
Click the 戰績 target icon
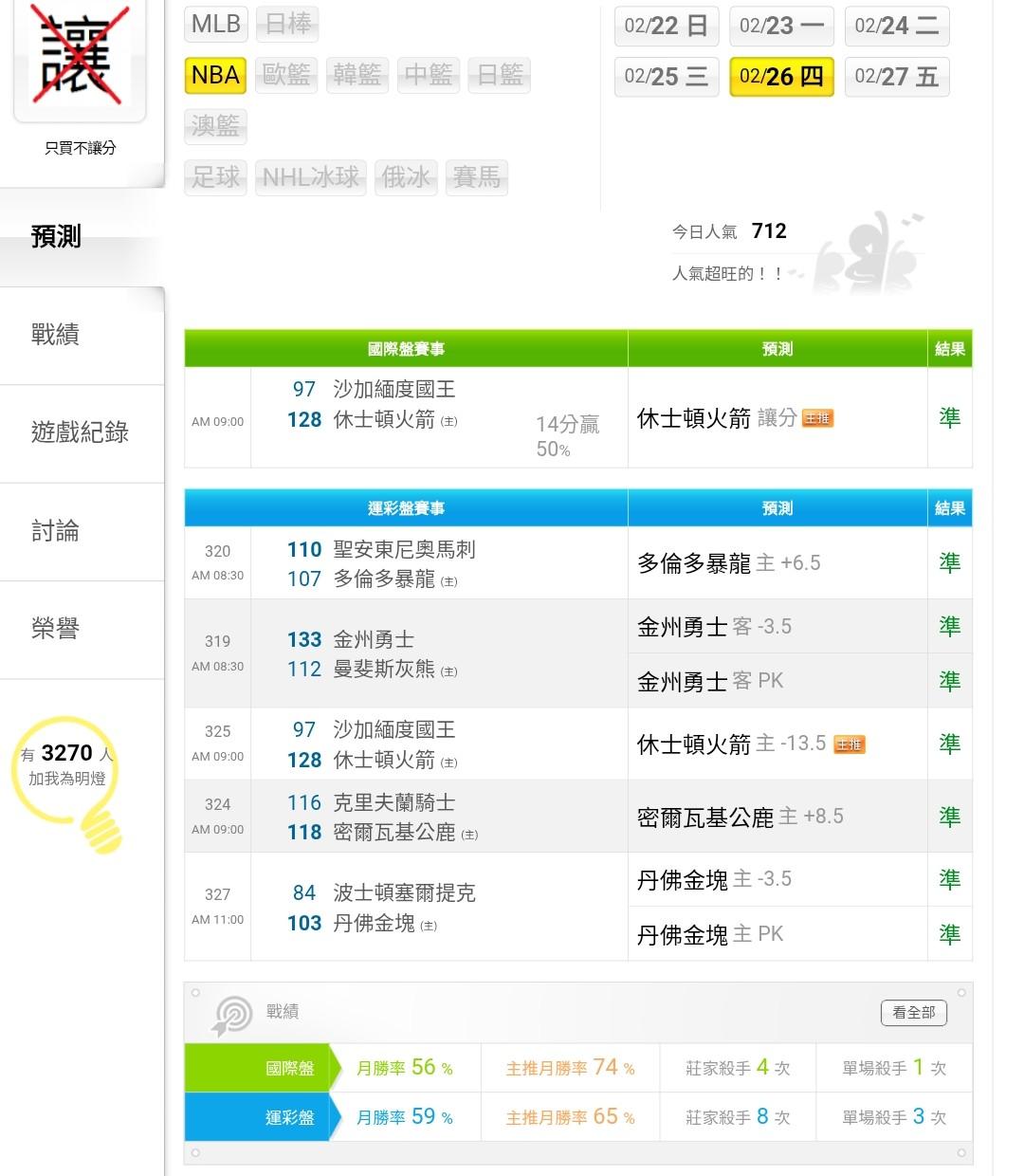230,1016
